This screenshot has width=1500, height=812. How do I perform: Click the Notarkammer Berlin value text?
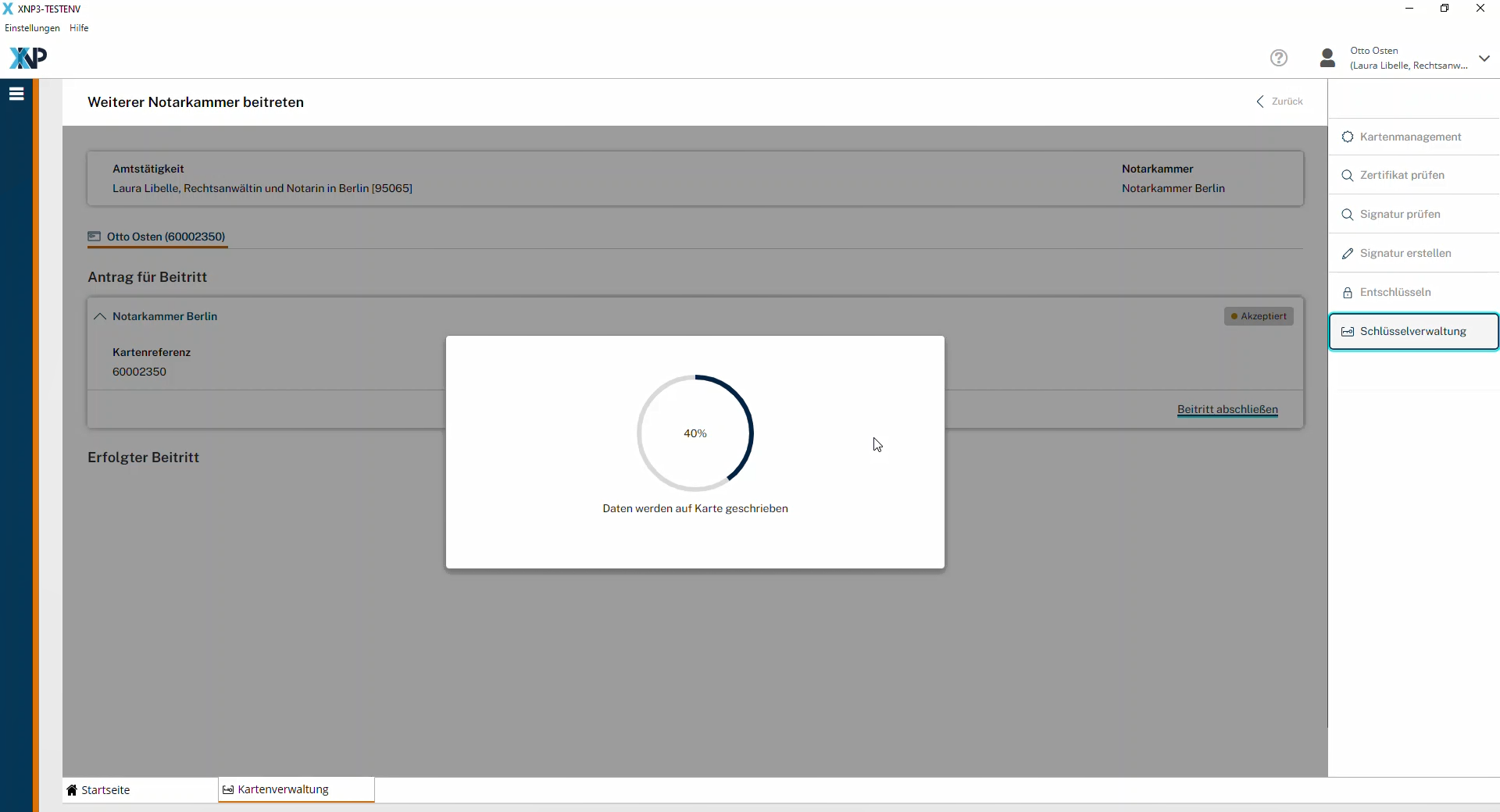point(1173,188)
